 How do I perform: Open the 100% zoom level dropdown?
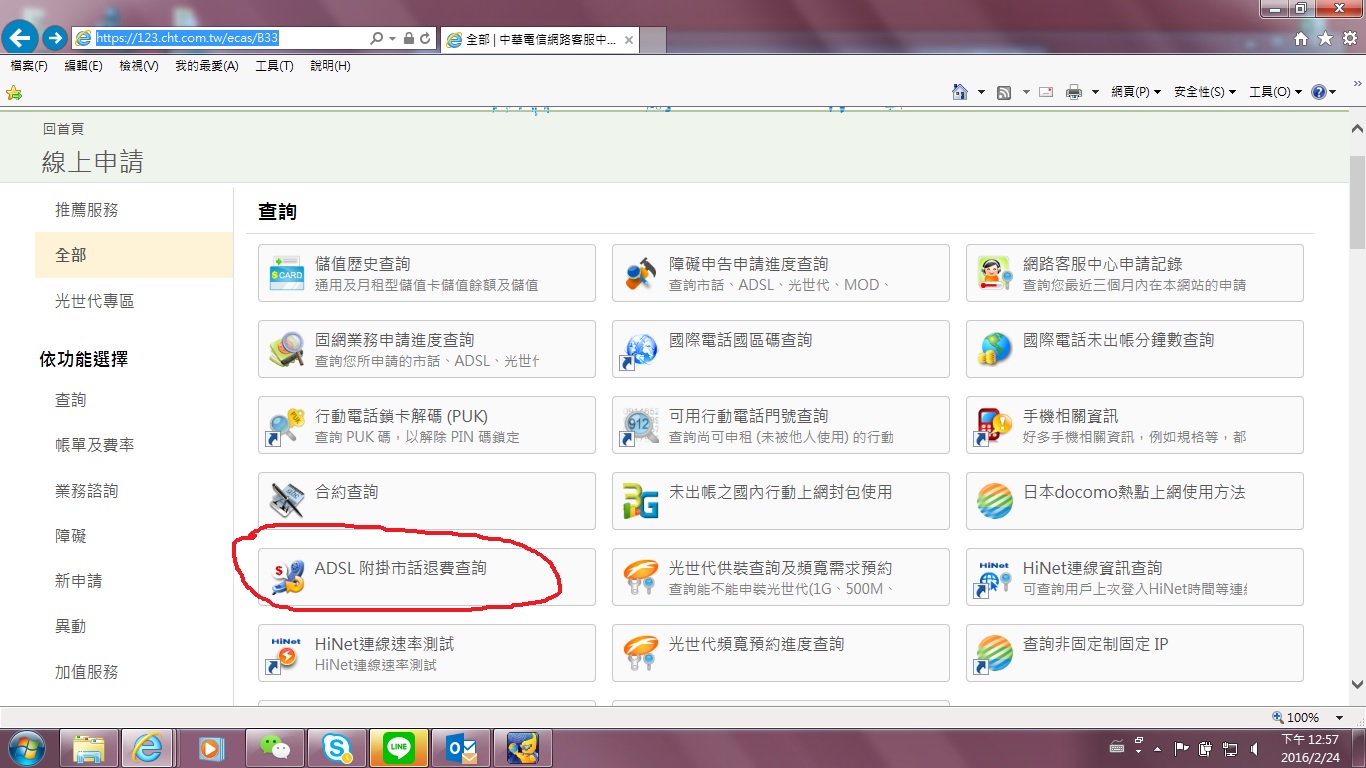click(1340, 717)
